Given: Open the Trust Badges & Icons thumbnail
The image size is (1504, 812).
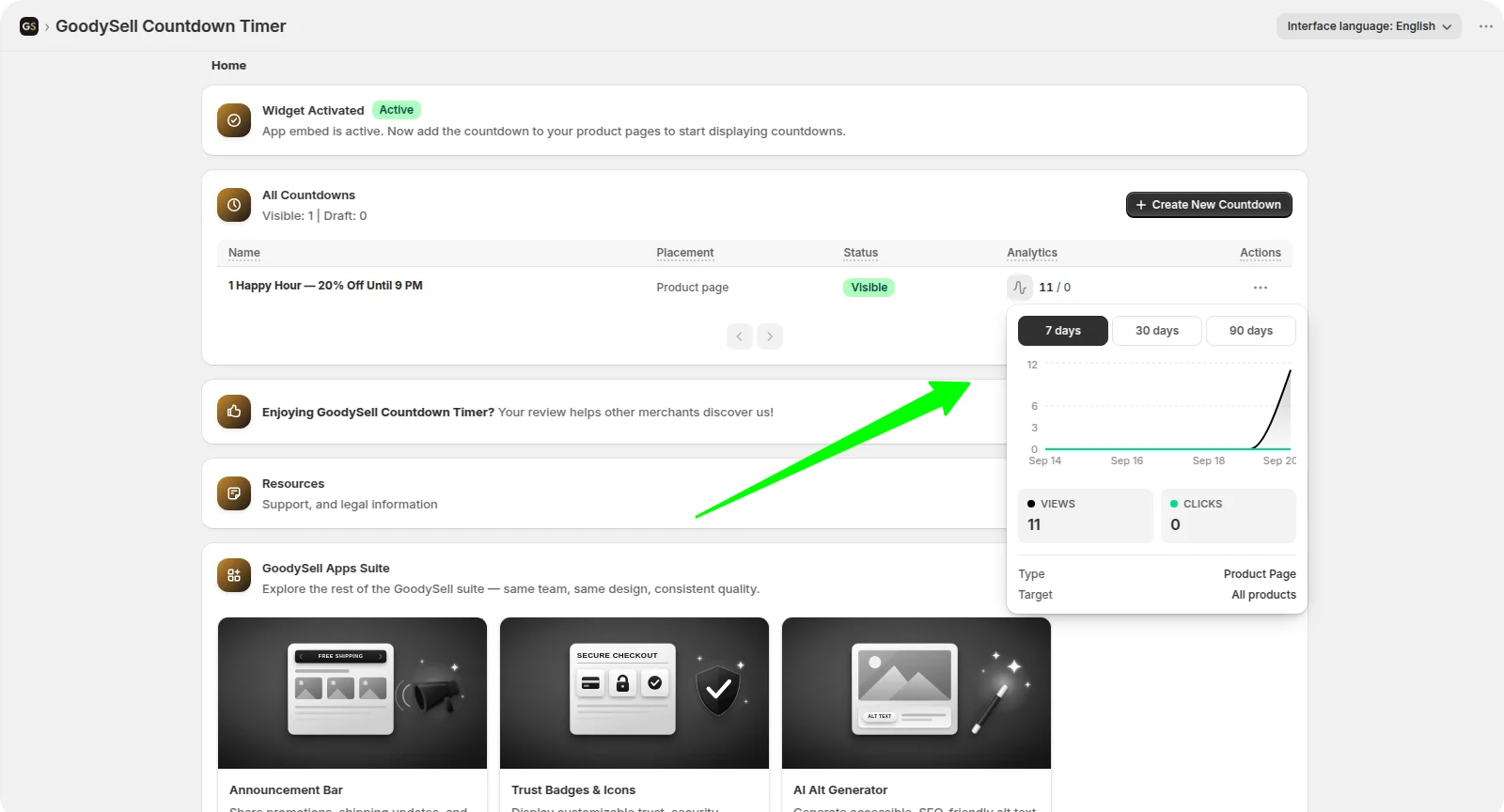Looking at the screenshot, I should (634, 693).
